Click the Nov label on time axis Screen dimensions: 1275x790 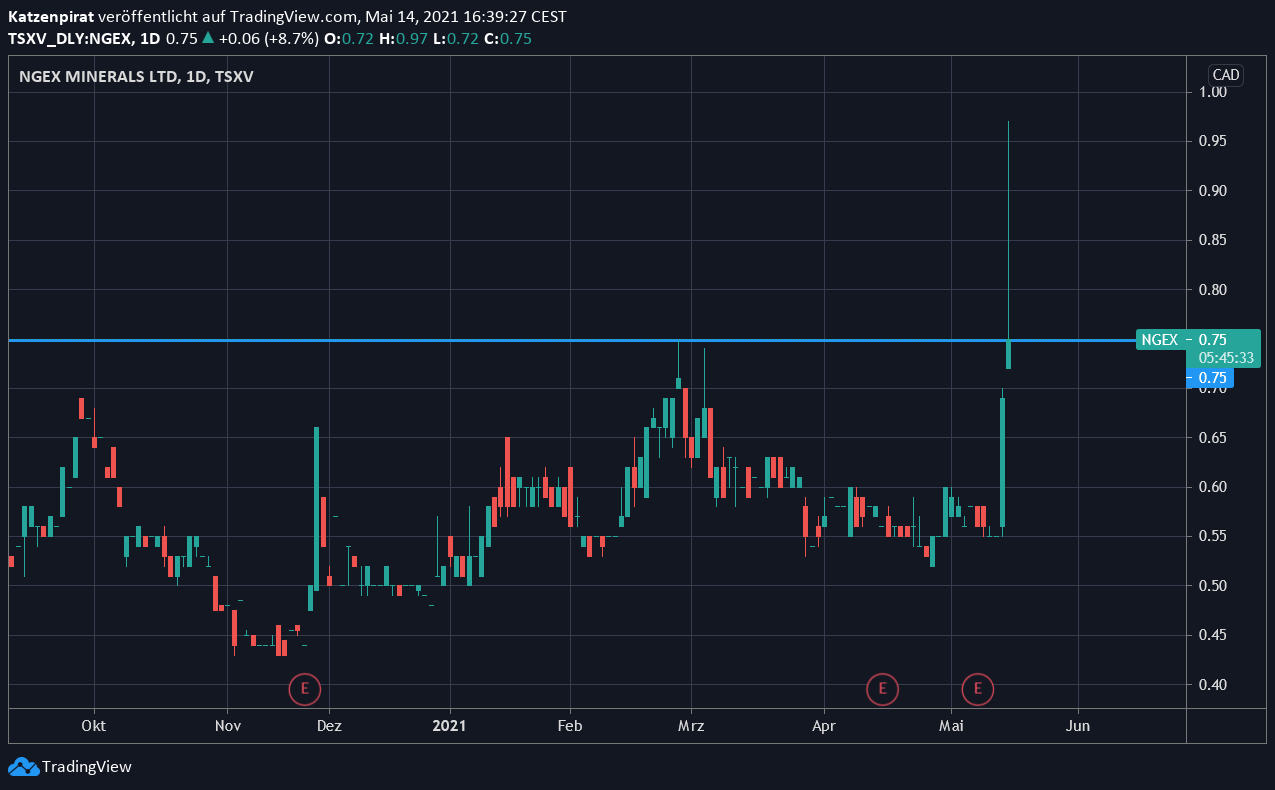coord(228,726)
